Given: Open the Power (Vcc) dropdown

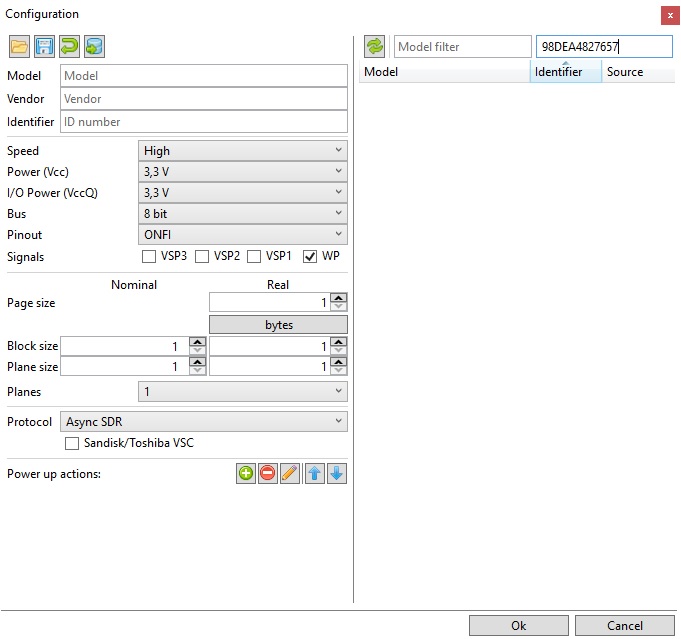Looking at the screenshot, I should (x=243, y=172).
